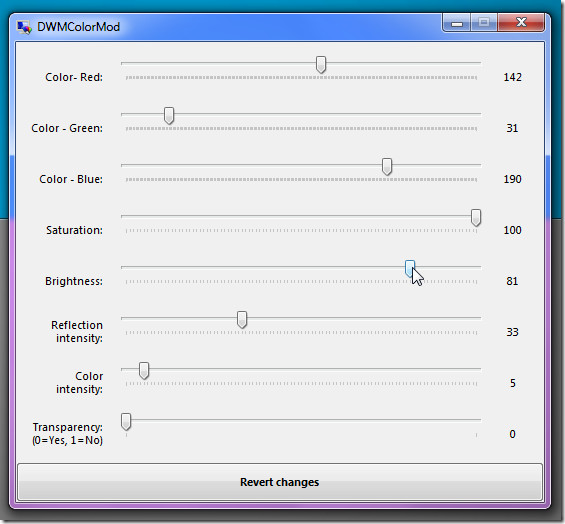Click the Color- Red slider thumb
The width and height of the screenshot is (565, 524).
point(321,65)
